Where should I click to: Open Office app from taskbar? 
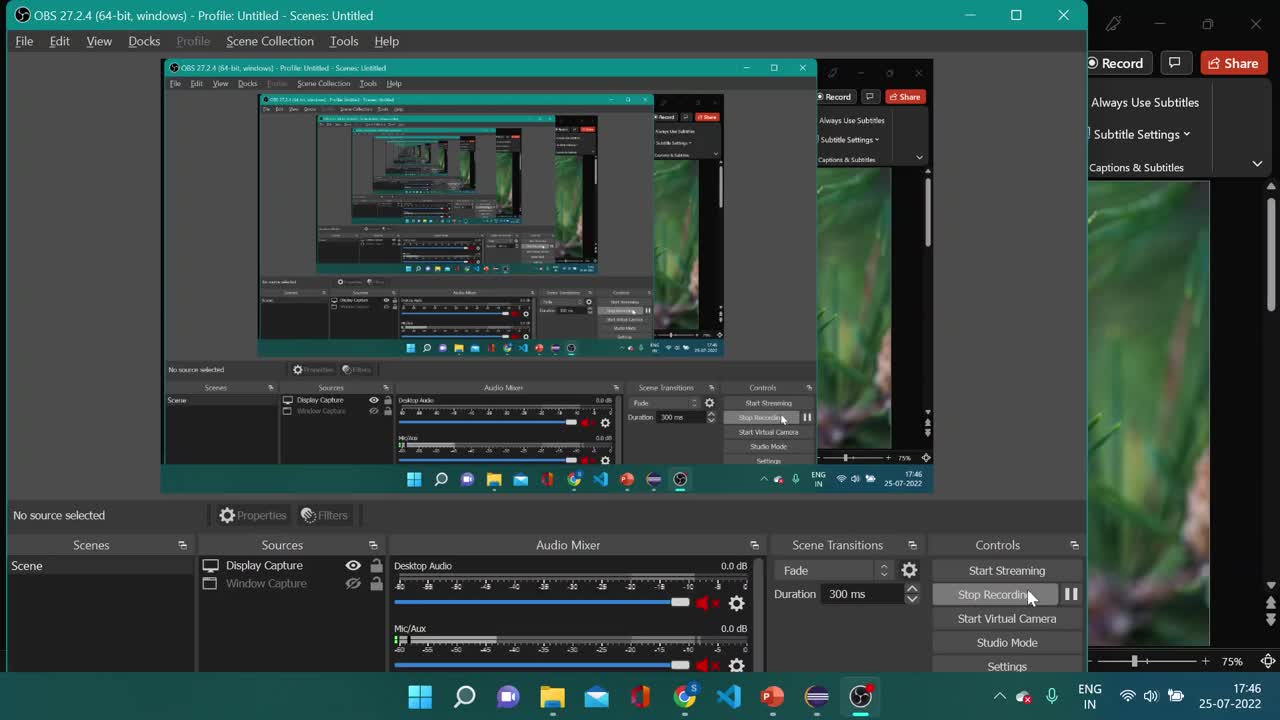pyautogui.click(x=641, y=696)
